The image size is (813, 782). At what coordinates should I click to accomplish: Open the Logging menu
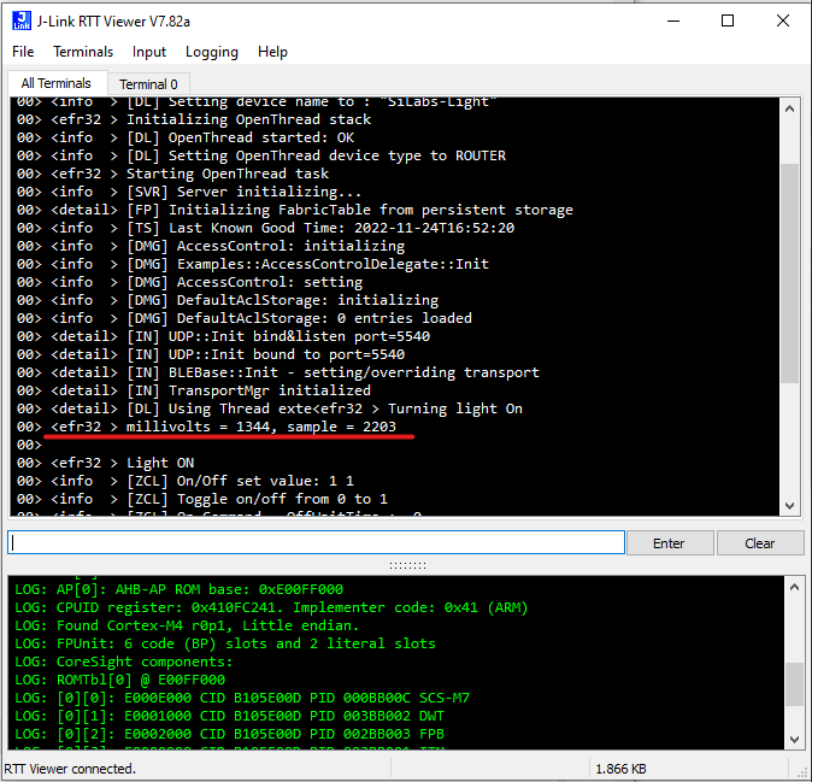point(211,52)
